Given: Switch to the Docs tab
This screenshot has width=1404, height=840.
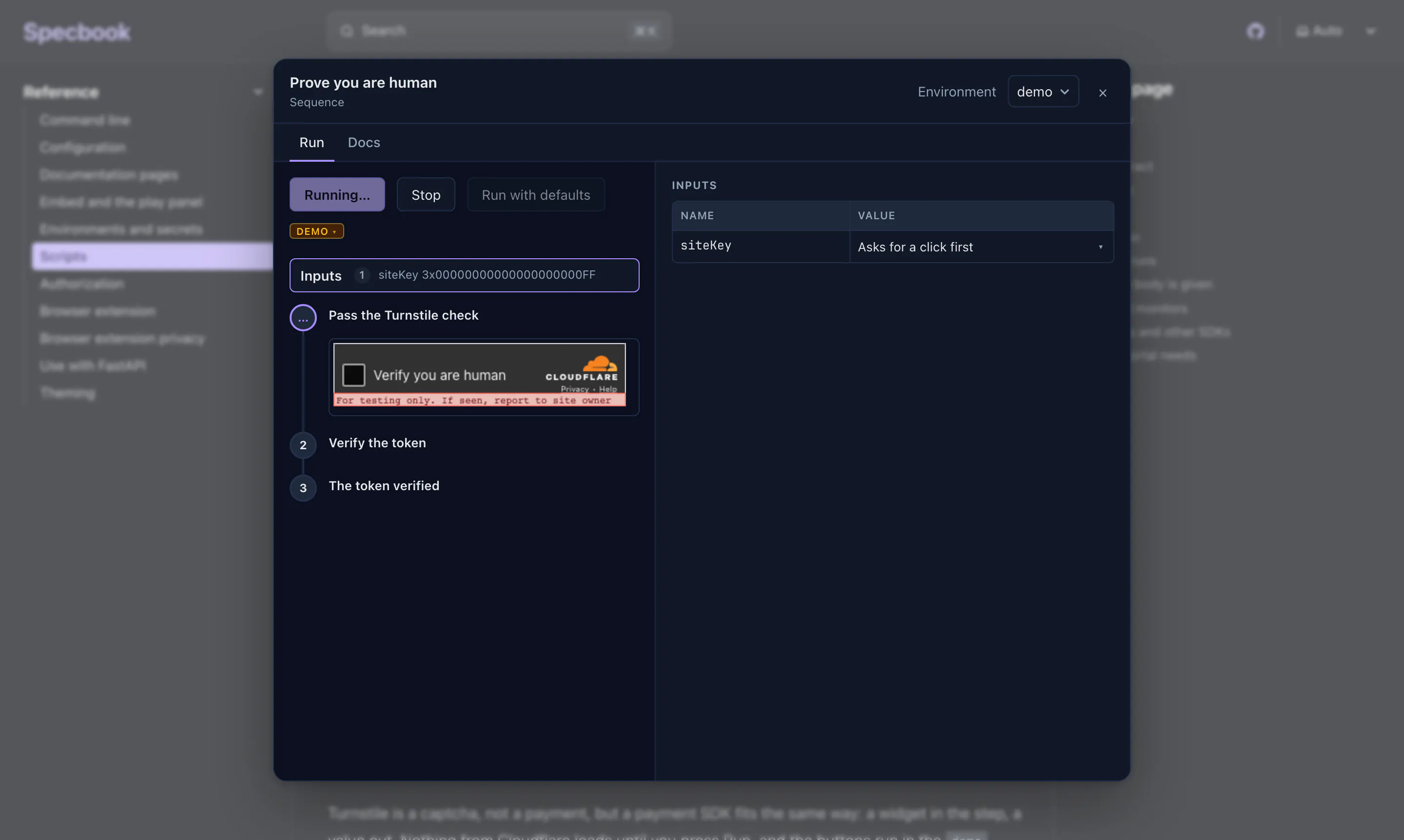Looking at the screenshot, I should [x=364, y=143].
